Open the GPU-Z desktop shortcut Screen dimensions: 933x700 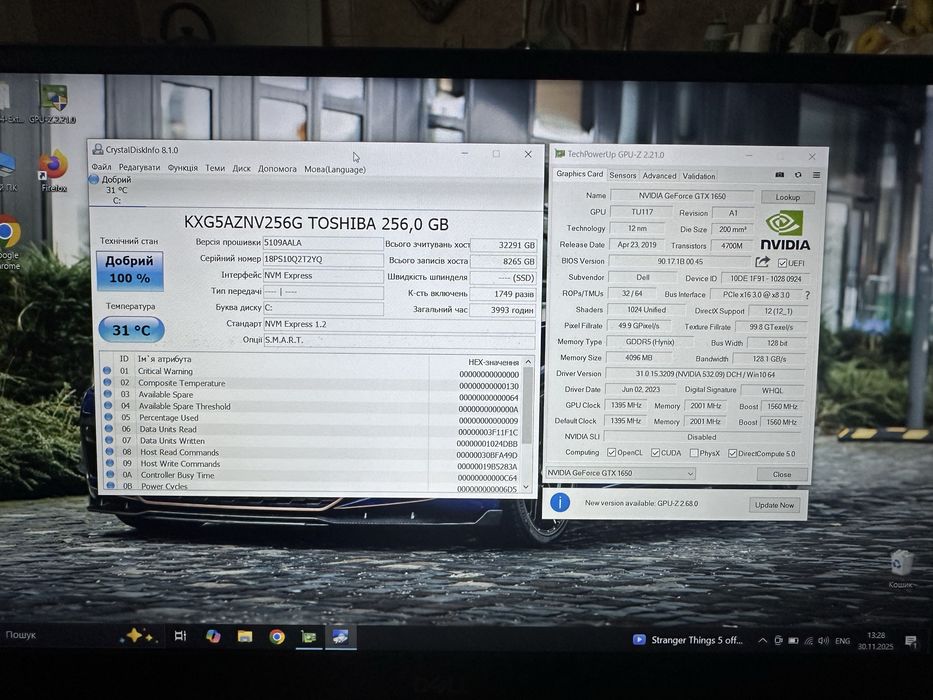54,104
